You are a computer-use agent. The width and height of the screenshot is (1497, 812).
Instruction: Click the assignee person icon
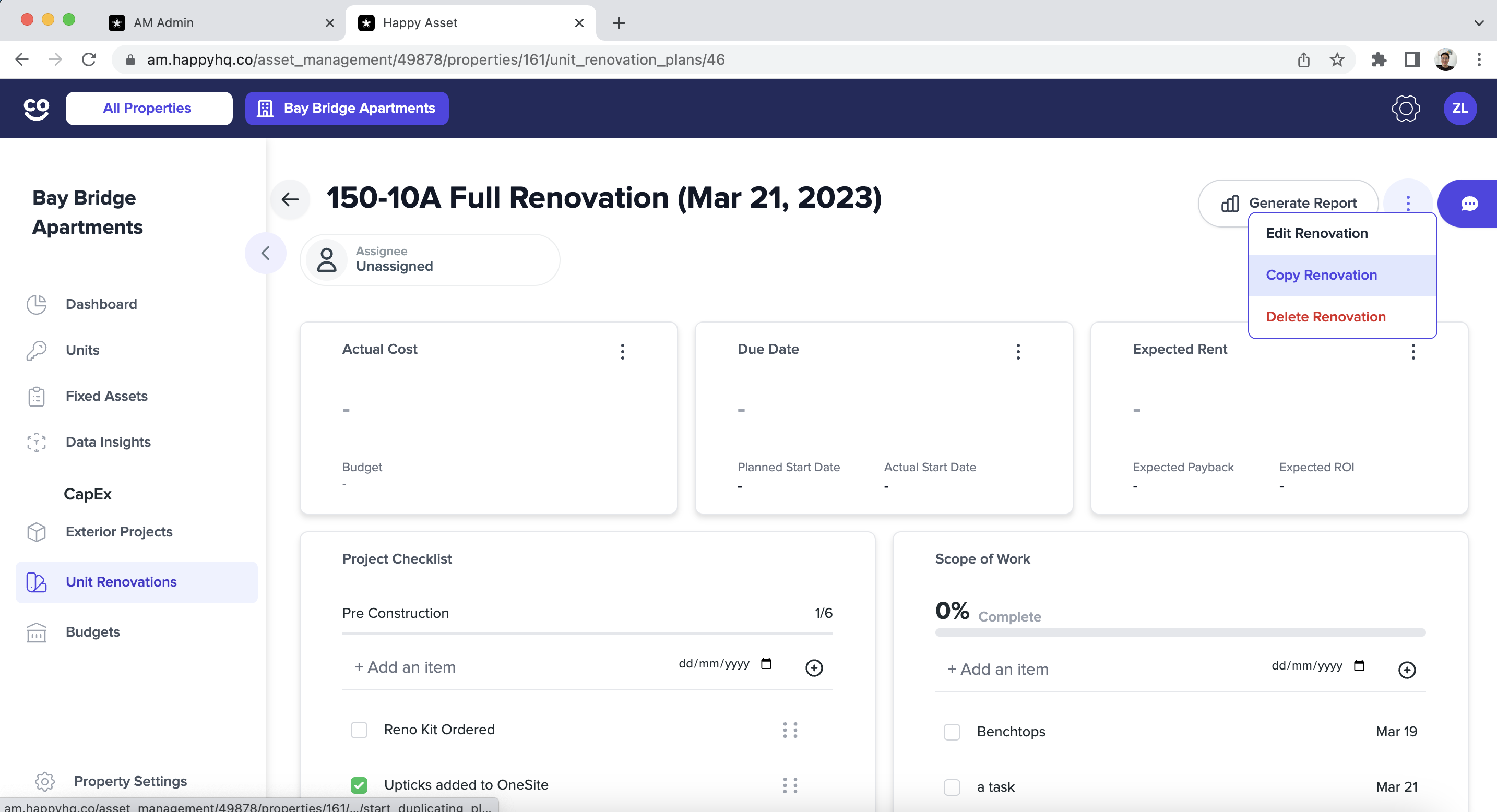click(x=327, y=260)
